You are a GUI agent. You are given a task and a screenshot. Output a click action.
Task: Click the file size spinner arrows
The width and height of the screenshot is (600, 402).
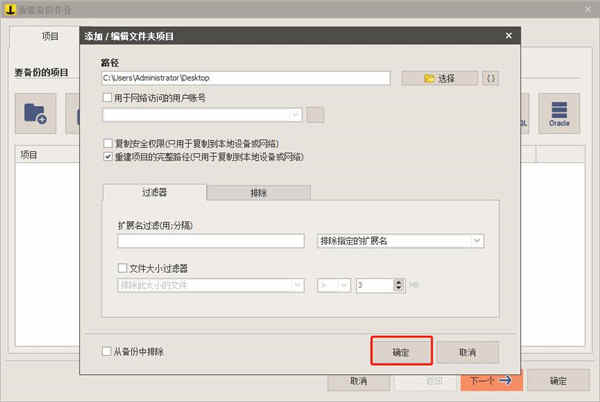coord(398,285)
